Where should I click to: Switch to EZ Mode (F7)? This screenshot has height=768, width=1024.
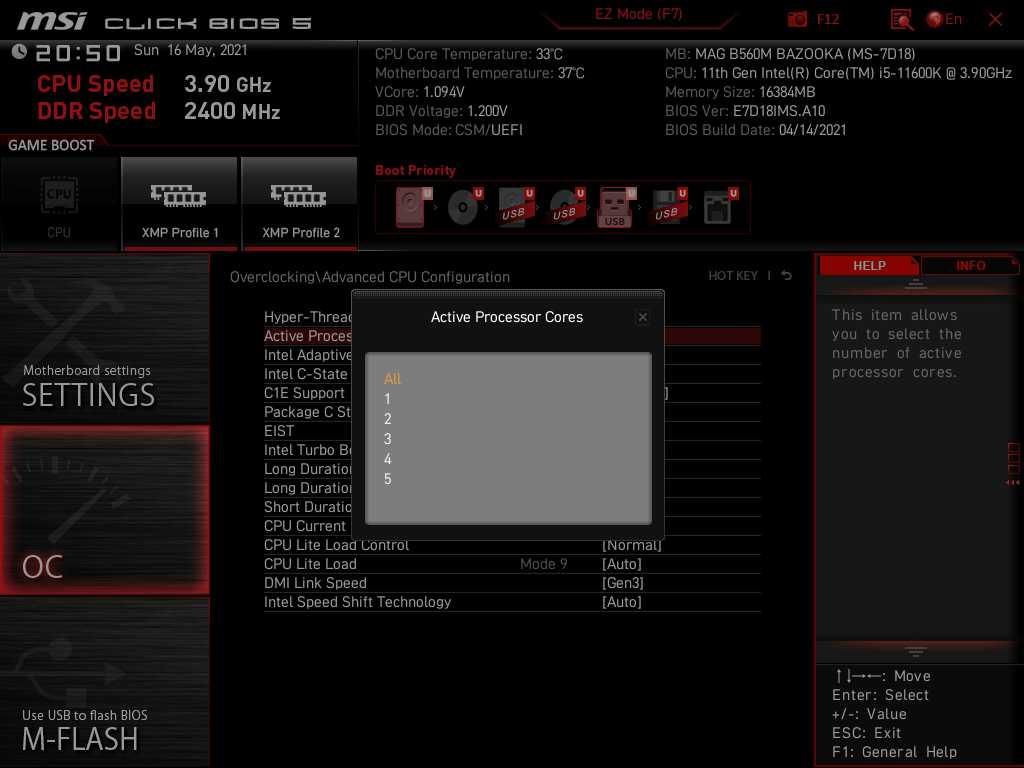tap(639, 14)
